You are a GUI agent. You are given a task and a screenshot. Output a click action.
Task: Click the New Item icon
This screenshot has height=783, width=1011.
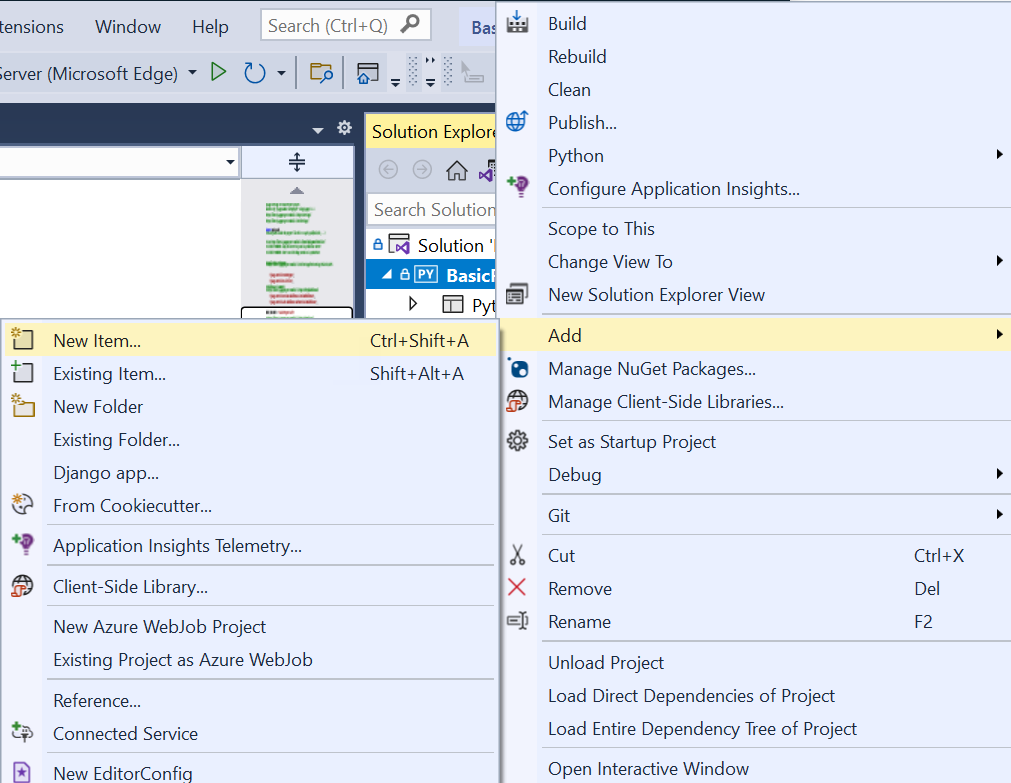(x=23, y=340)
